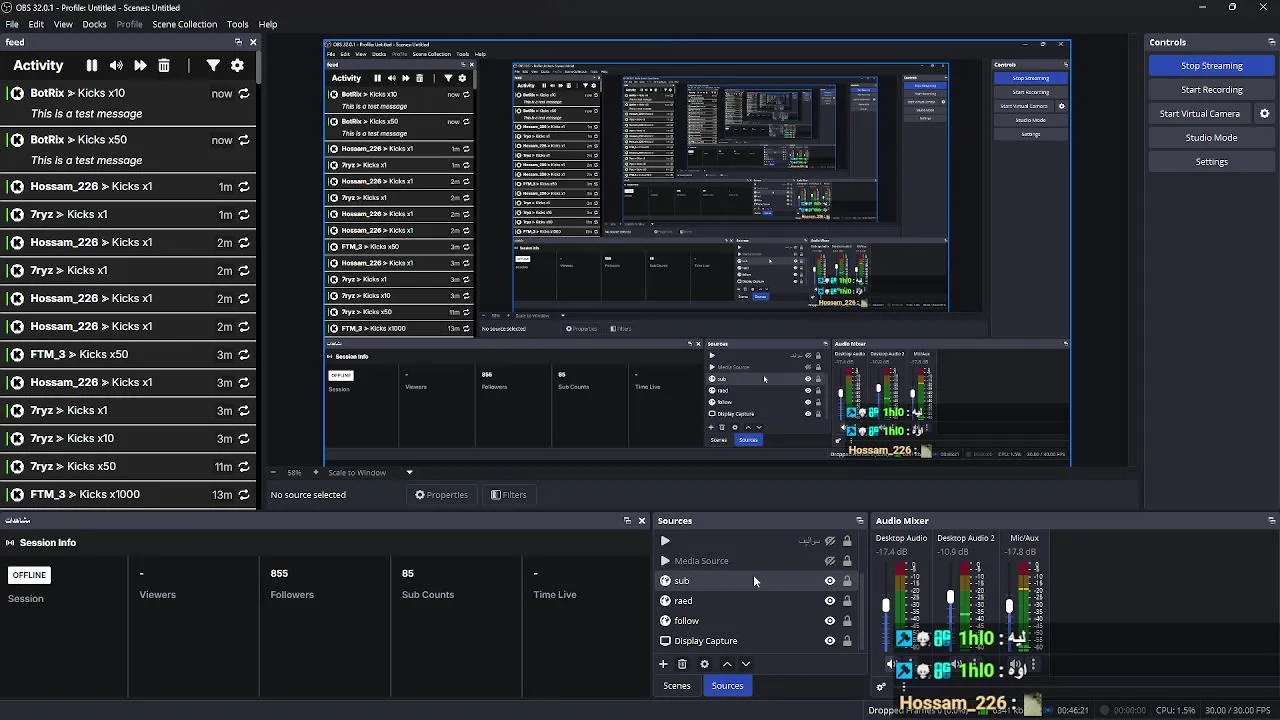Click the OFFLINE session badge

coord(29,575)
